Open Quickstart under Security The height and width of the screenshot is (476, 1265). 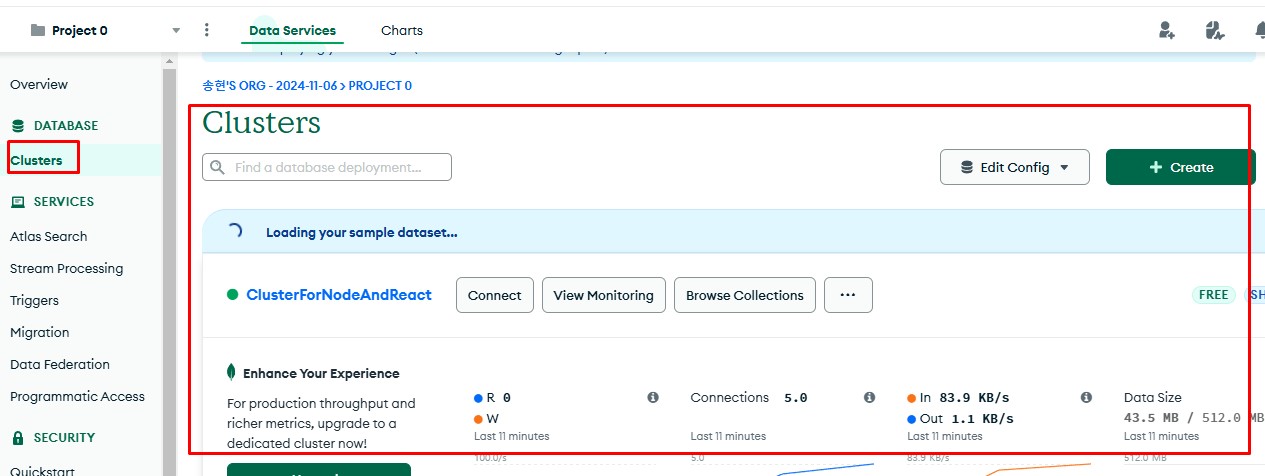click(41, 471)
